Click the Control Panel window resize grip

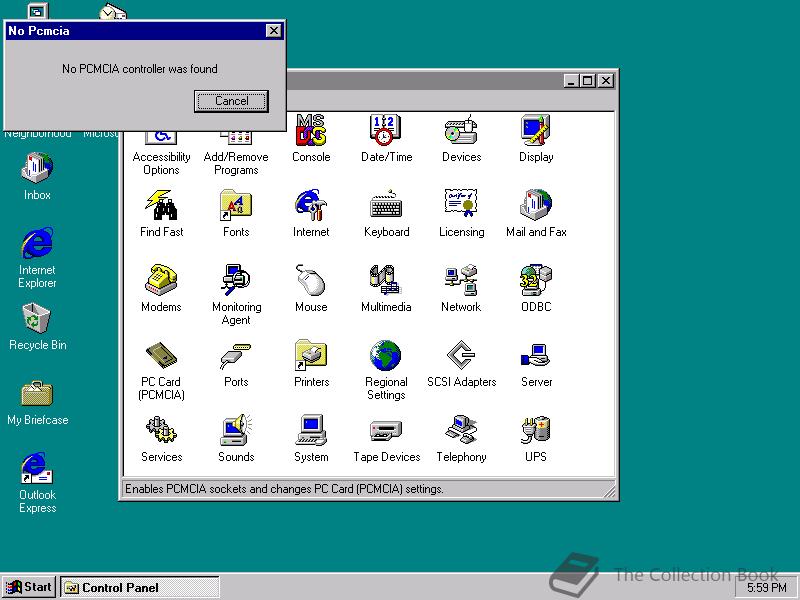[610, 491]
